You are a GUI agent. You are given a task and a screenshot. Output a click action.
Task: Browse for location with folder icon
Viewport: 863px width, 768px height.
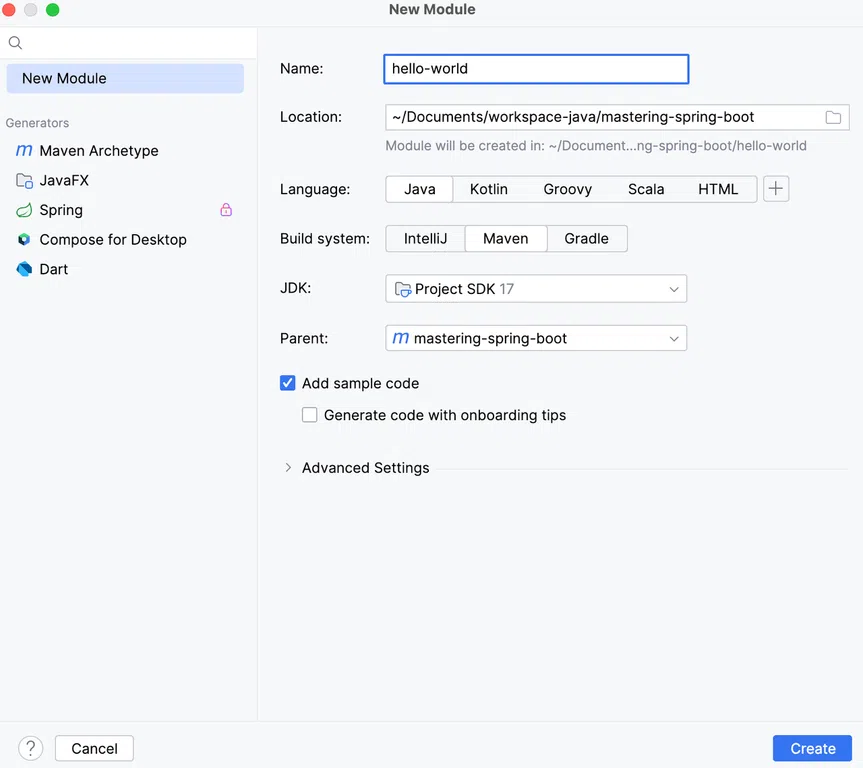[833, 117]
